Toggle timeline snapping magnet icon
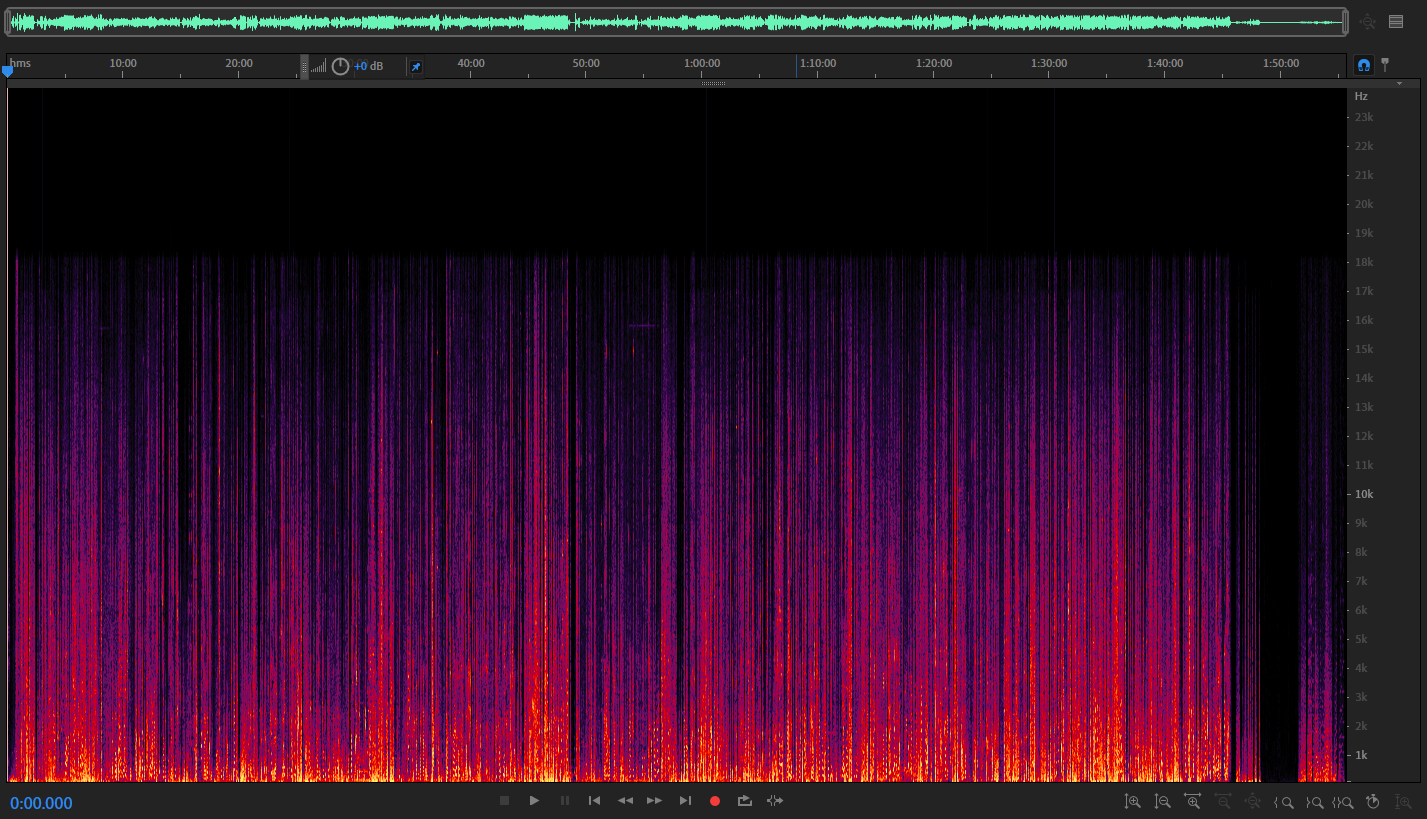Viewport: 1427px width, 819px height. (x=1363, y=65)
